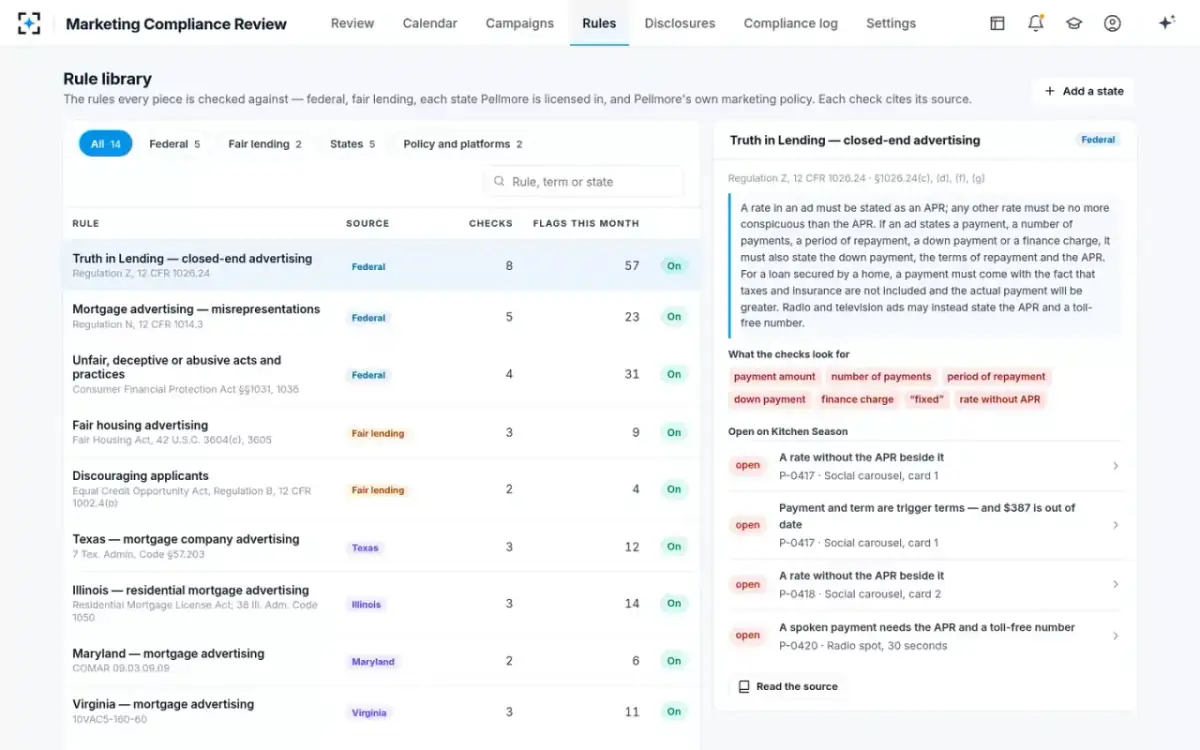Filter rules by Policy and platforms
Viewport: 1200px width, 750px height.
click(x=463, y=144)
